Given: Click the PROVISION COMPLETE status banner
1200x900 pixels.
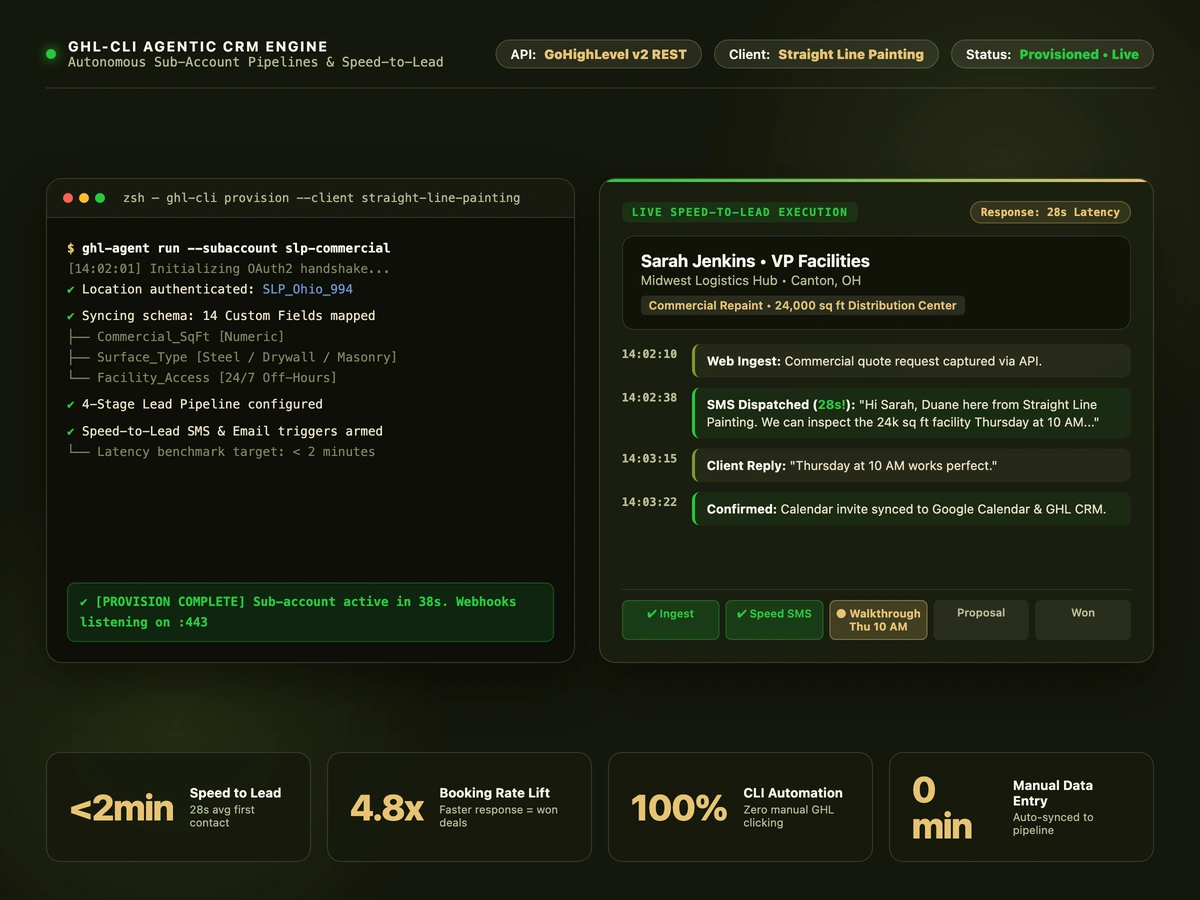Looking at the screenshot, I should pyautogui.click(x=310, y=612).
